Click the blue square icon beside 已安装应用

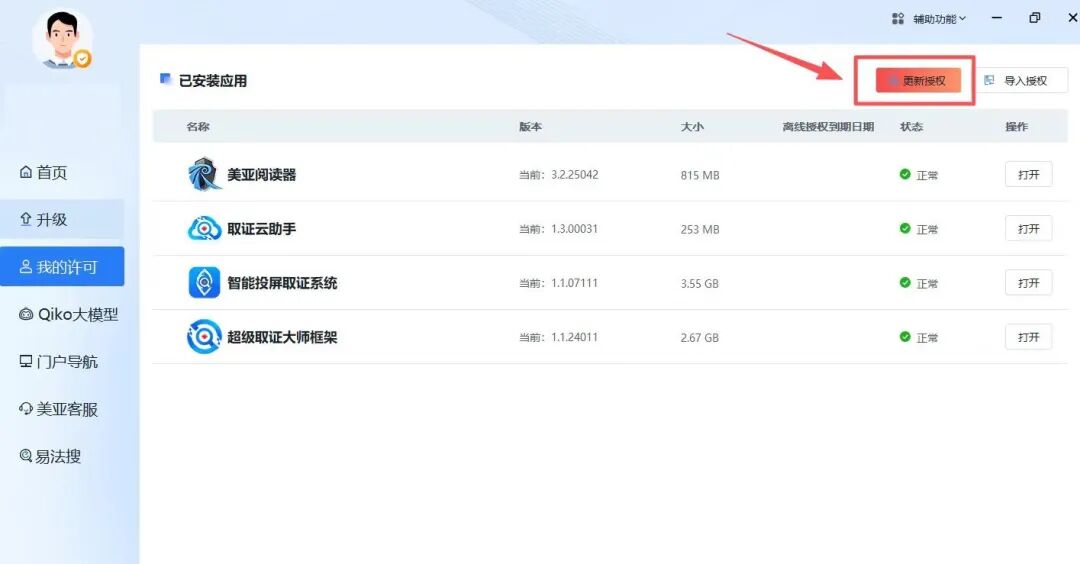(x=165, y=79)
